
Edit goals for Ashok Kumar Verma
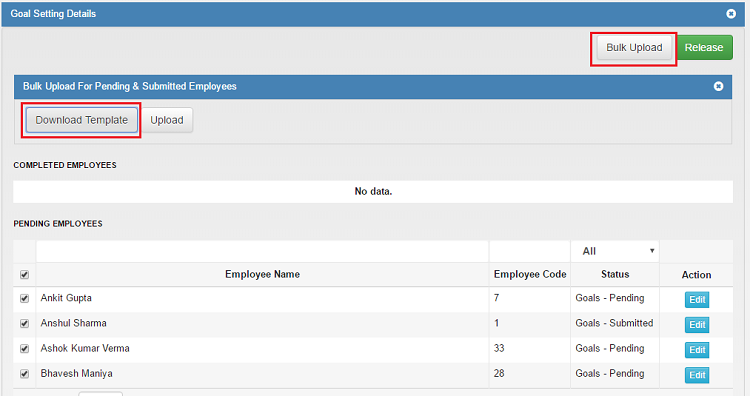[x=697, y=350]
